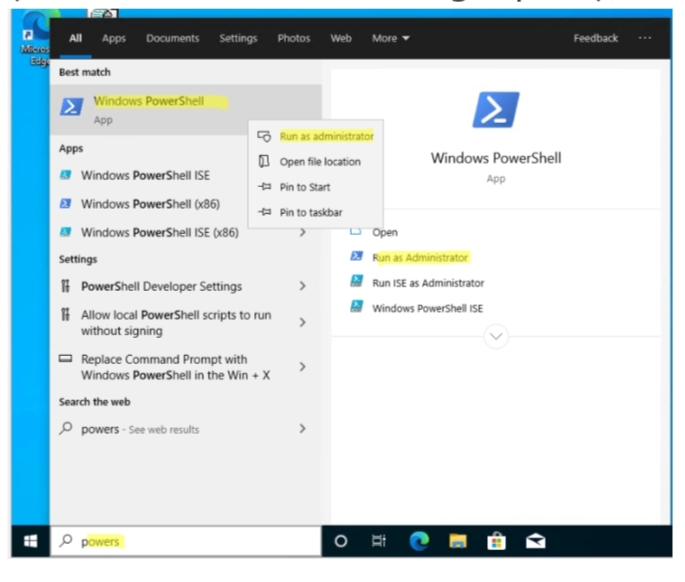Image resolution: width=685 pixels, height=582 pixels.
Task: Switch to the Apps search tab
Action: (114, 38)
